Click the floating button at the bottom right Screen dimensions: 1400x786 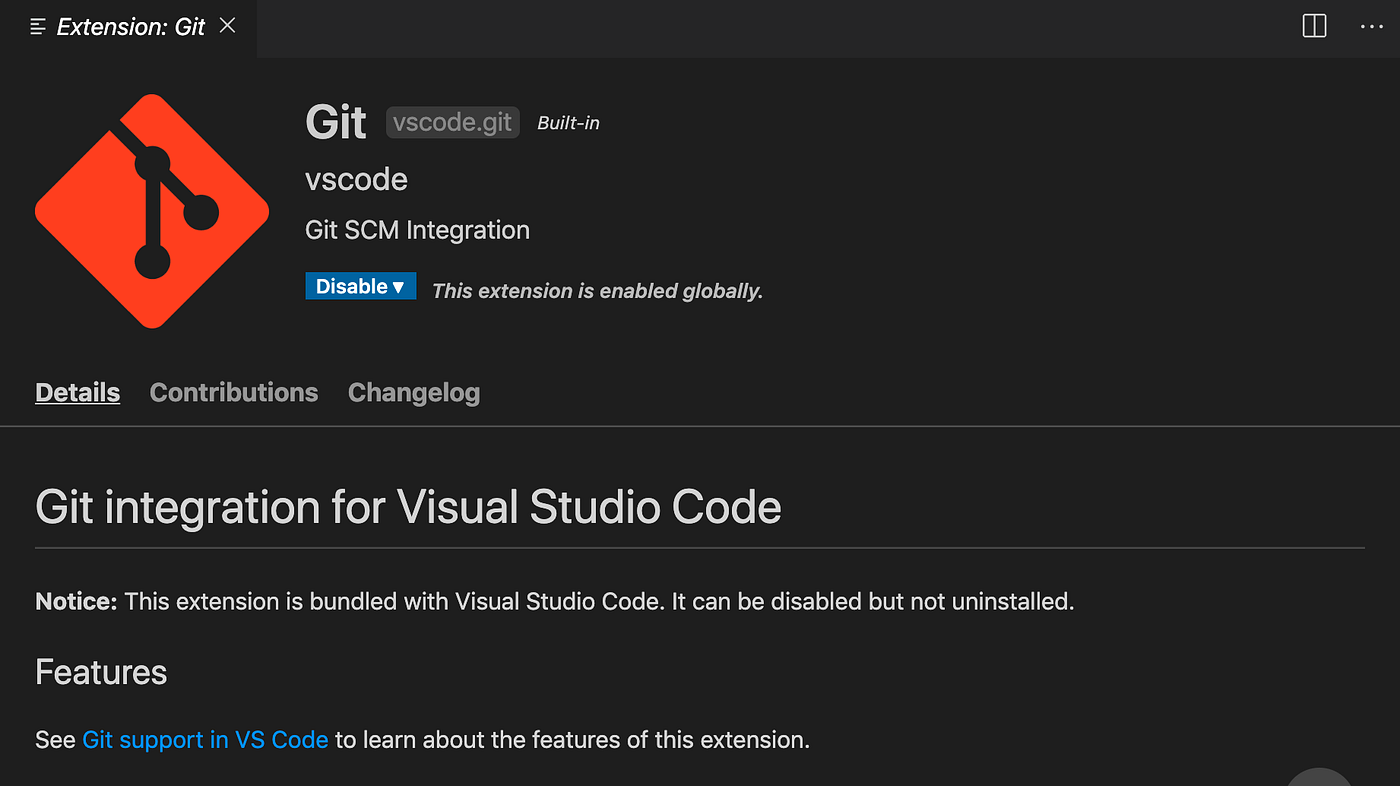(x=1318, y=780)
